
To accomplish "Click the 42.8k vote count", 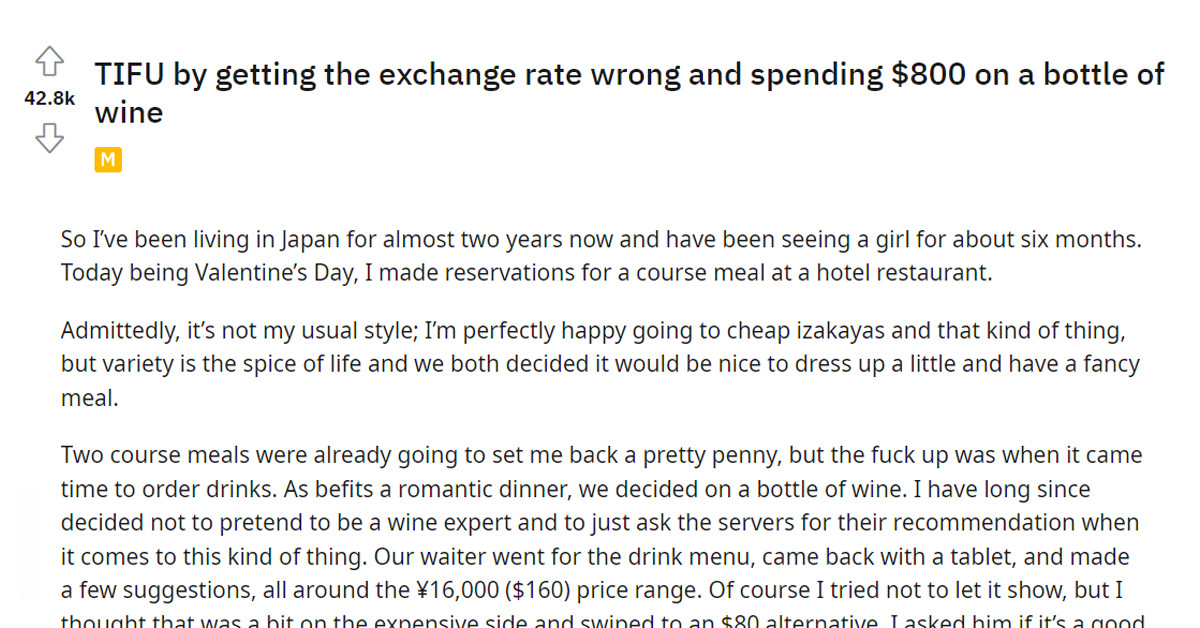I will coord(49,97).
